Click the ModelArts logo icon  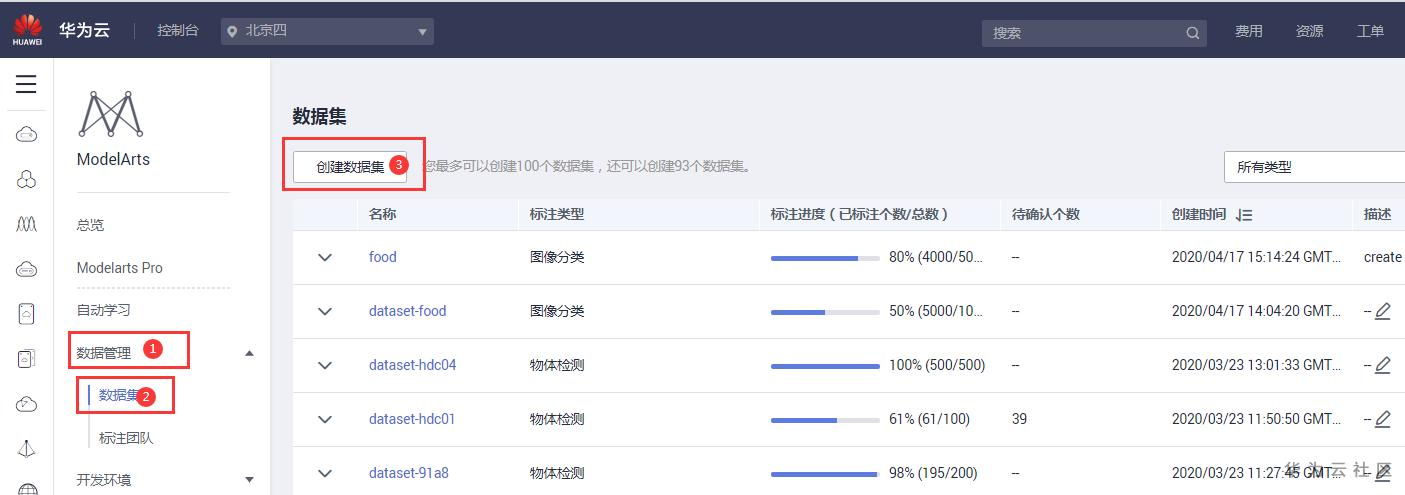point(112,114)
